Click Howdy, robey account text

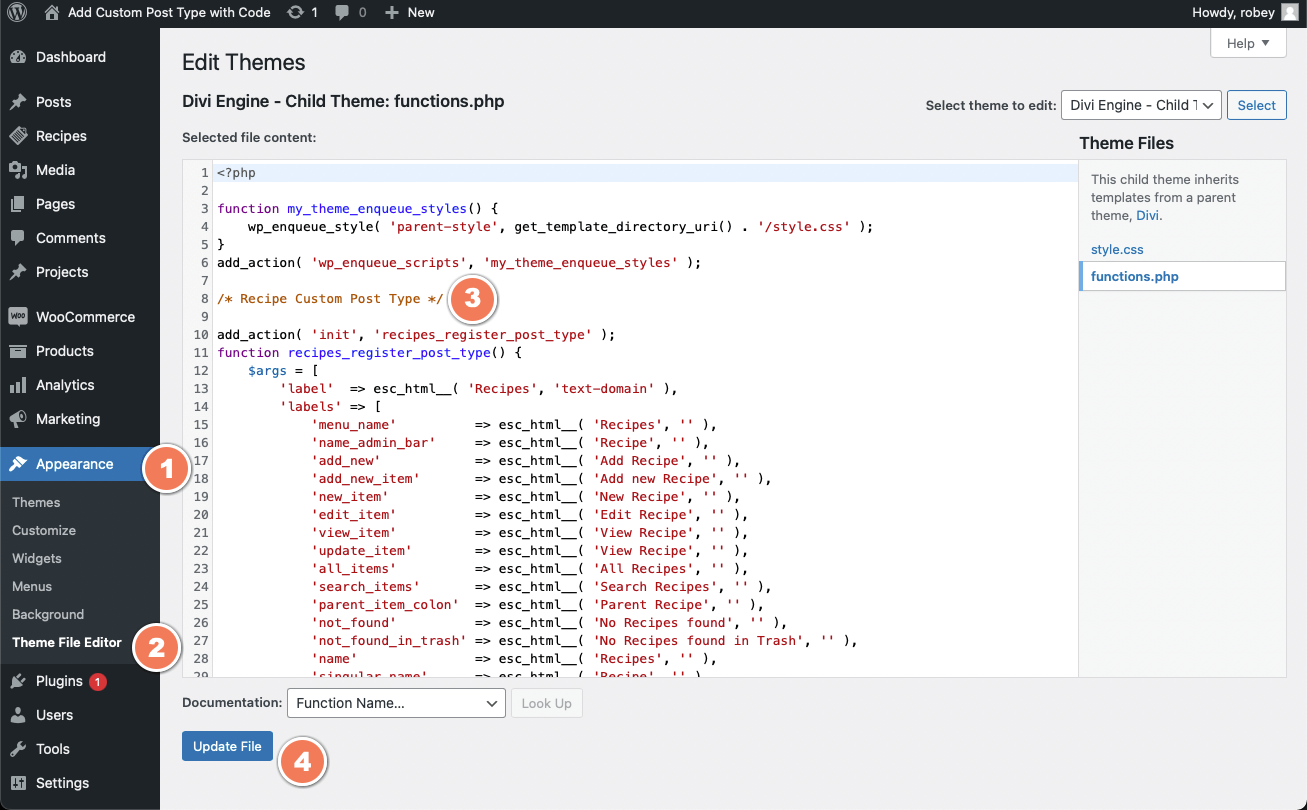[x=1234, y=12]
